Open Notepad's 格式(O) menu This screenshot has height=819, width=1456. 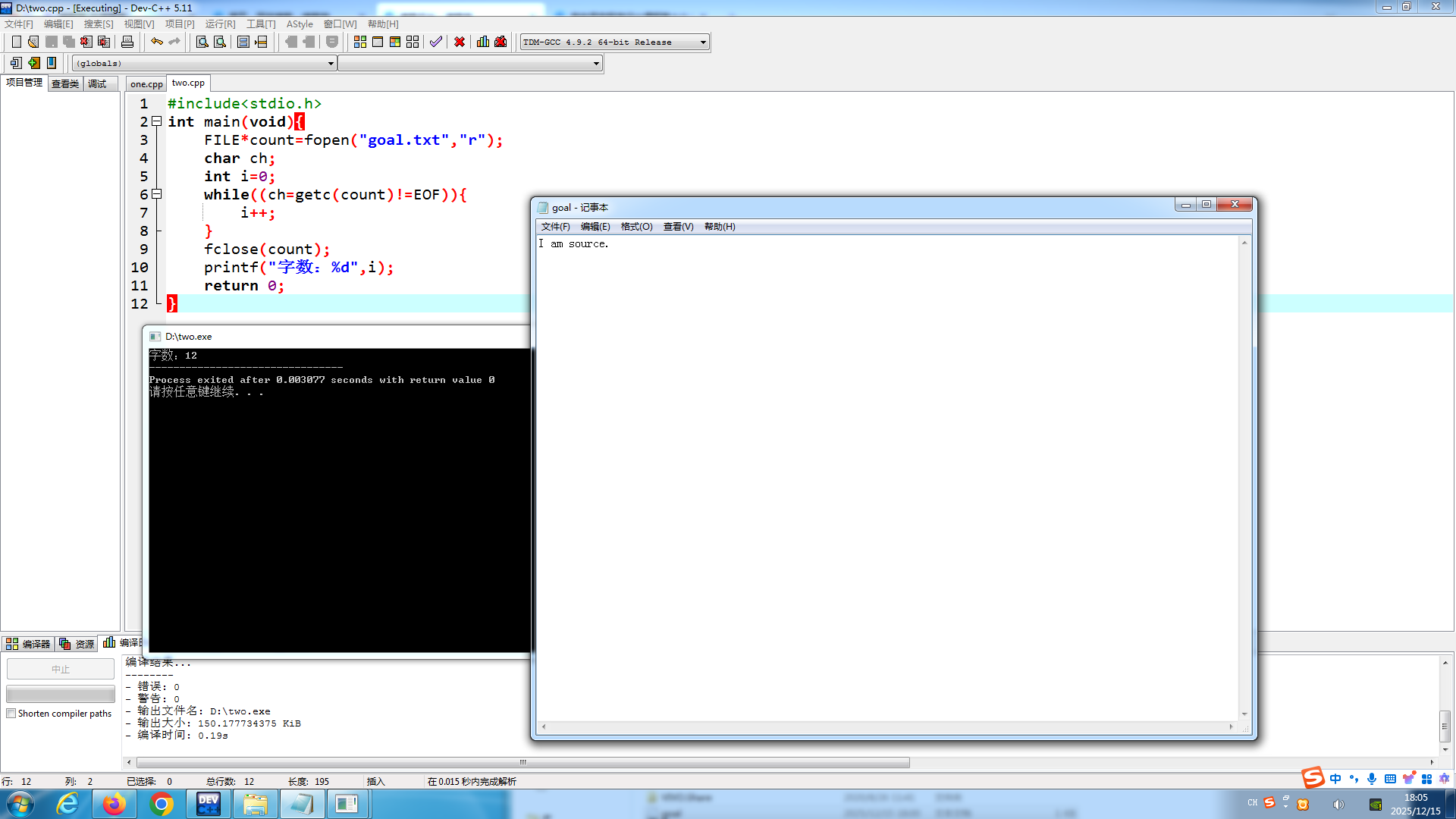636,227
